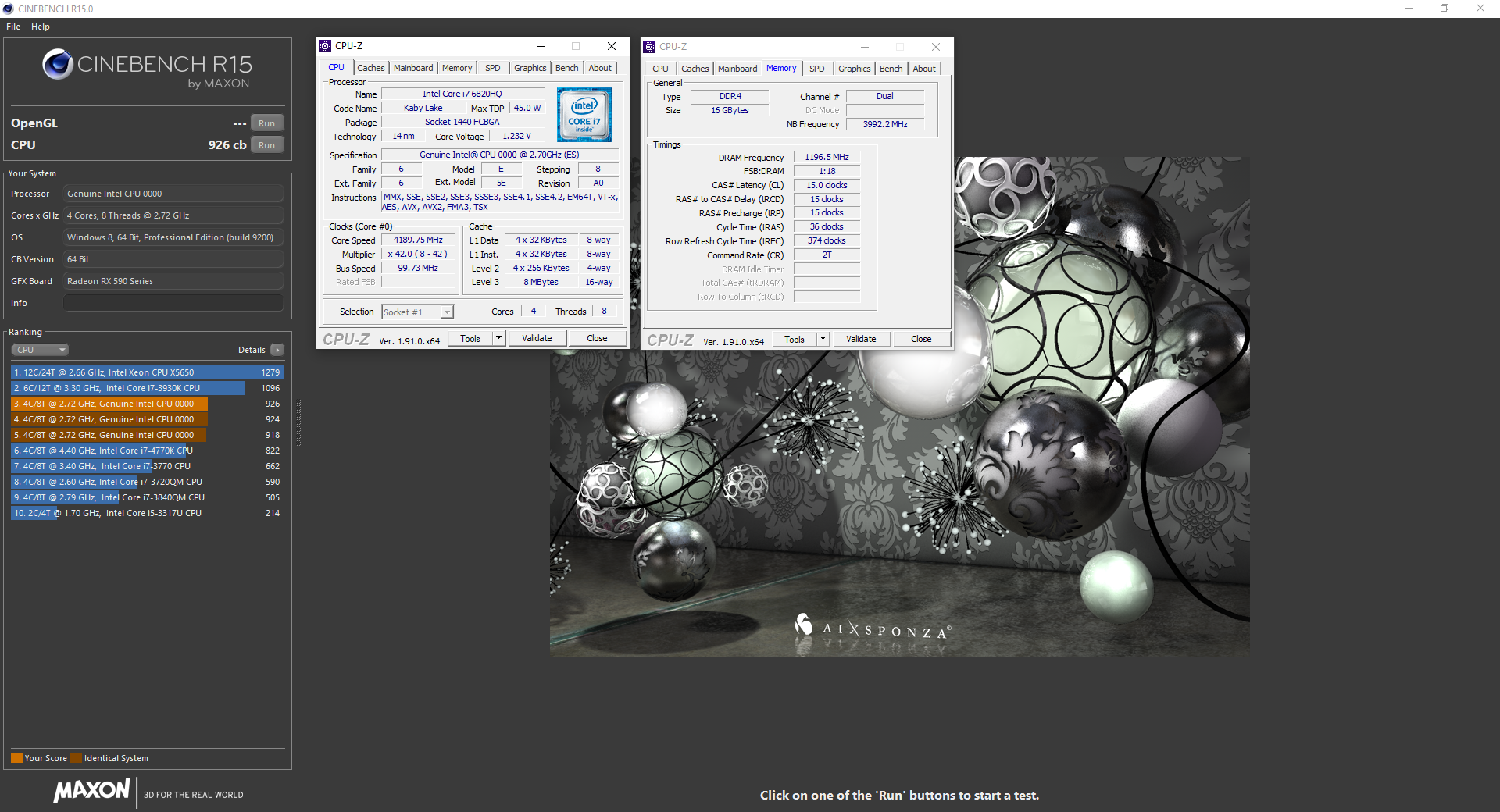
Task: Switch to CPU tab in right CPU-Z
Action: 661,69
